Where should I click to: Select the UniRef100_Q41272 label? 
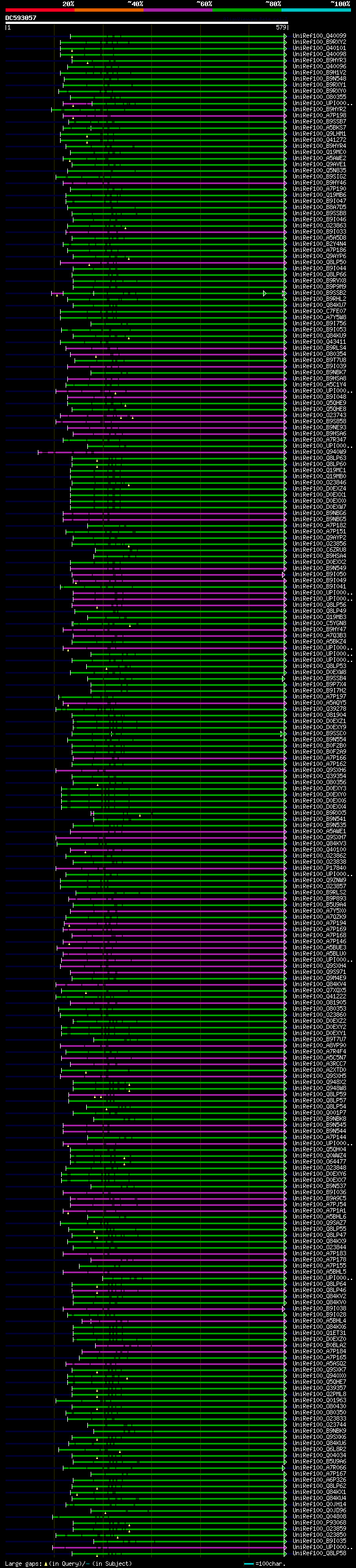tap(319, 140)
